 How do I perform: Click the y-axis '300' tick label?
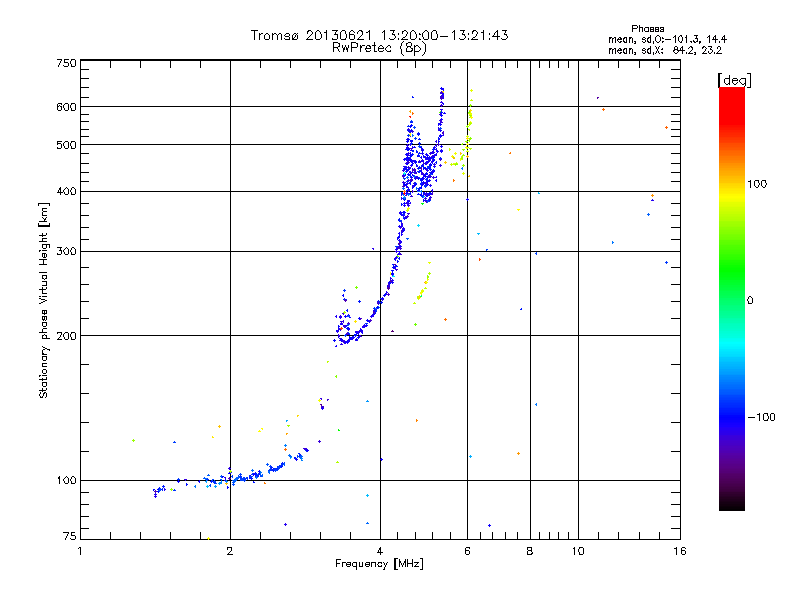pyautogui.click(x=66, y=252)
